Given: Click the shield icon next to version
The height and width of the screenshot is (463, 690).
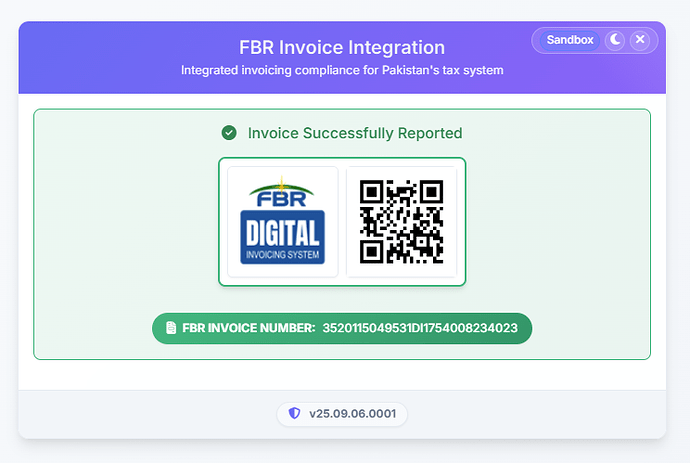Looking at the screenshot, I should click(x=294, y=413).
